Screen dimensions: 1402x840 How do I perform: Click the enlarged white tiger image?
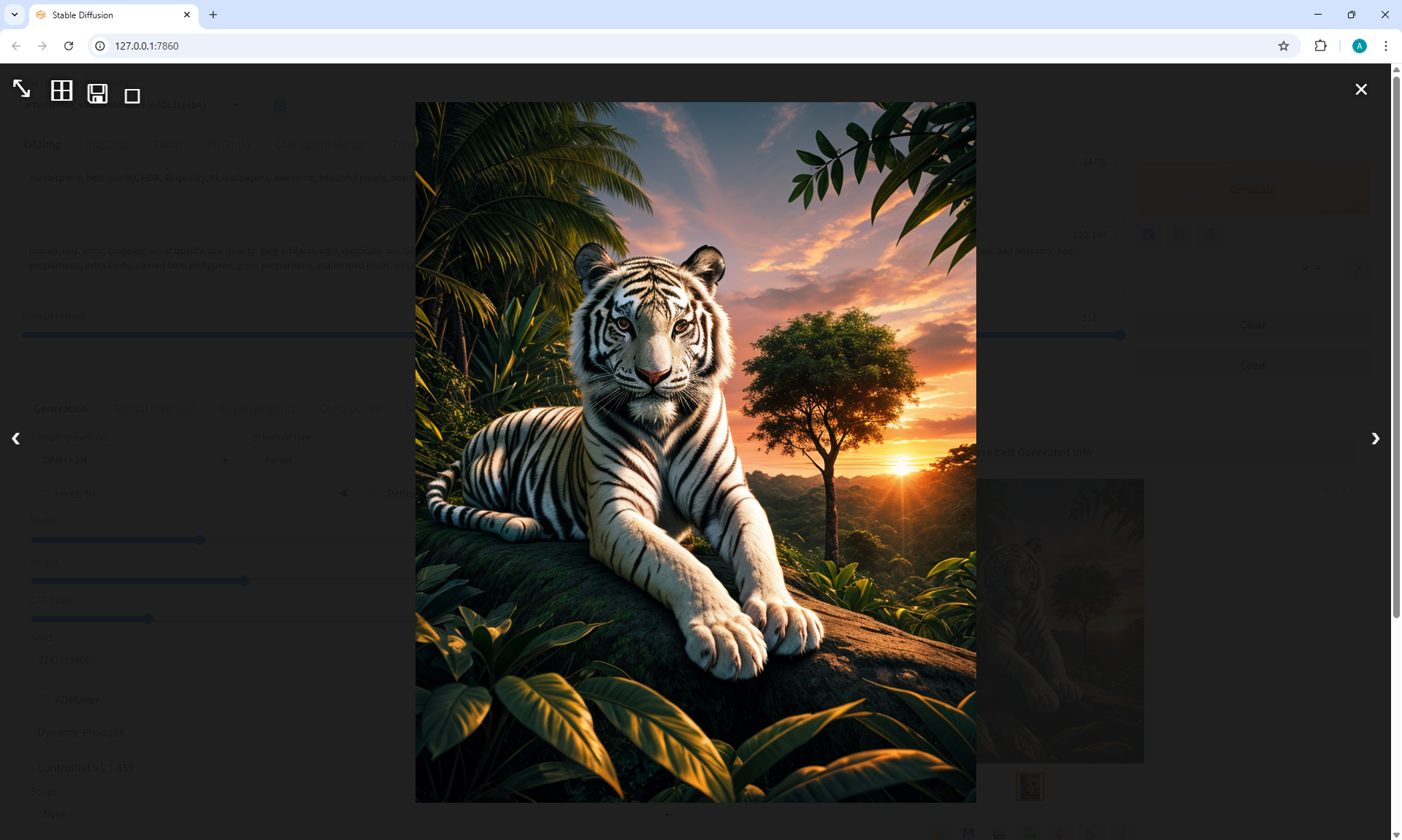(695, 452)
